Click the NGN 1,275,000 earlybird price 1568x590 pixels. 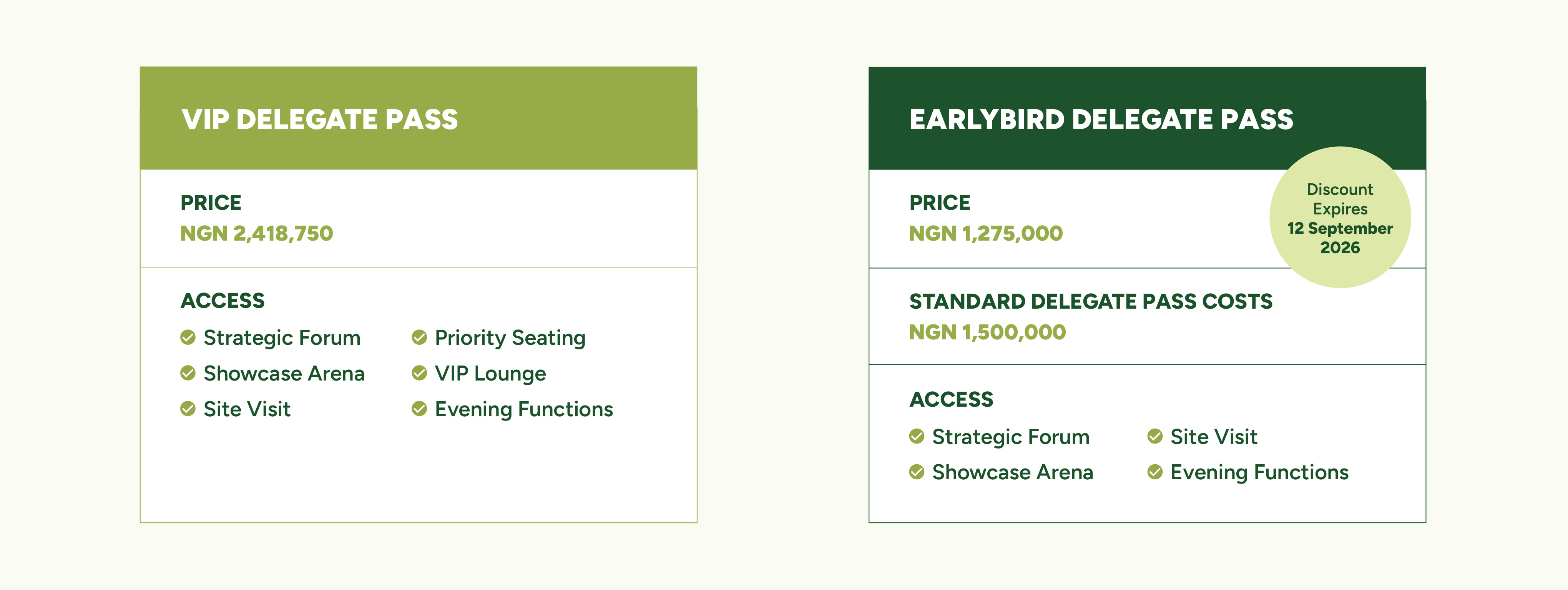point(985,233)
